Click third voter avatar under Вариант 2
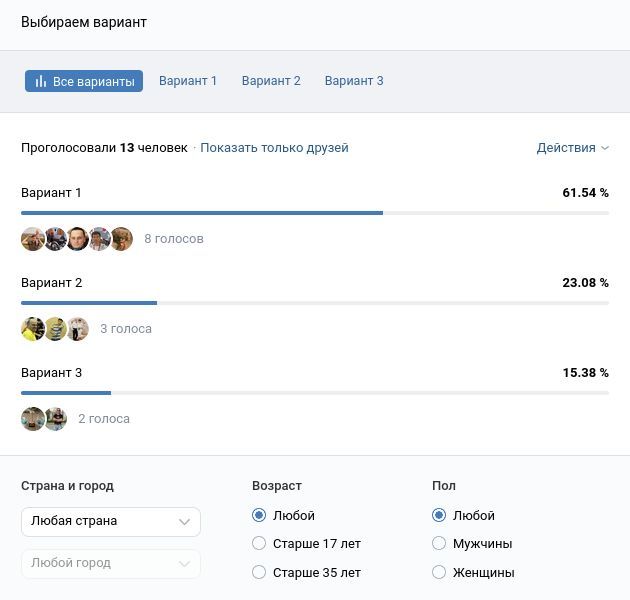Image resolution: width=630 pixels, height=600 pixels. 78,329
